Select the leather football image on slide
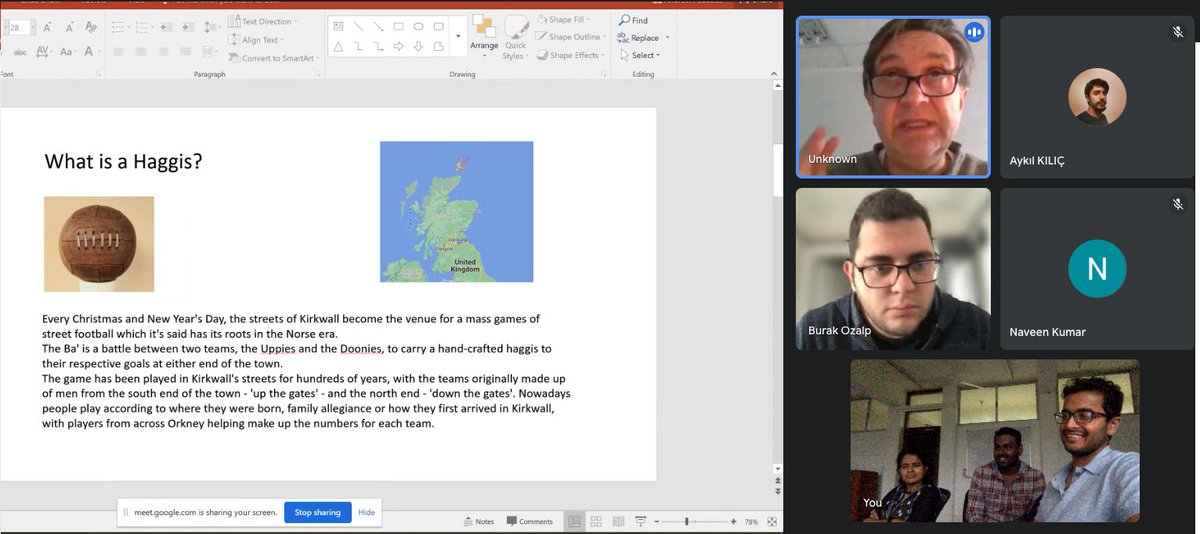 click(99, 244)
